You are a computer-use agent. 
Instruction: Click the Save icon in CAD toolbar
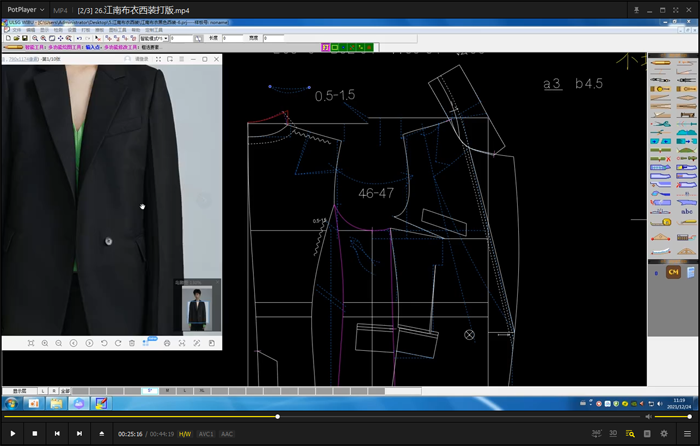[25, 38]
